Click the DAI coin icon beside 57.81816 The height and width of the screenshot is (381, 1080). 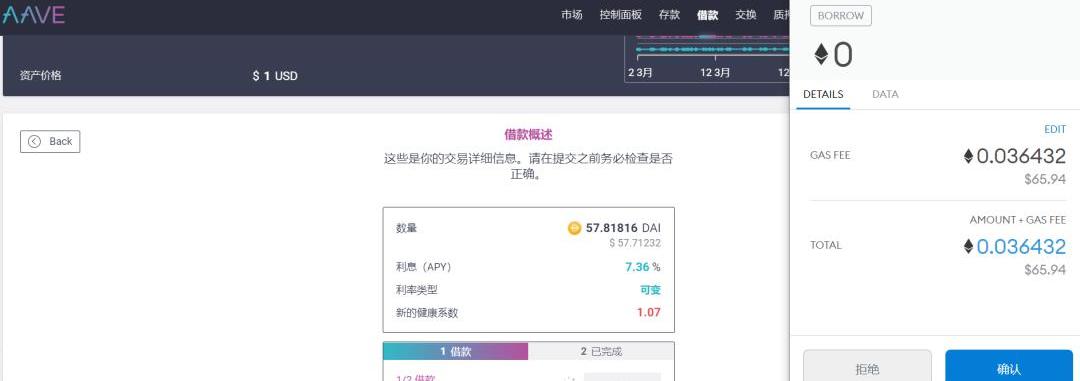click(x=574, y=228)
